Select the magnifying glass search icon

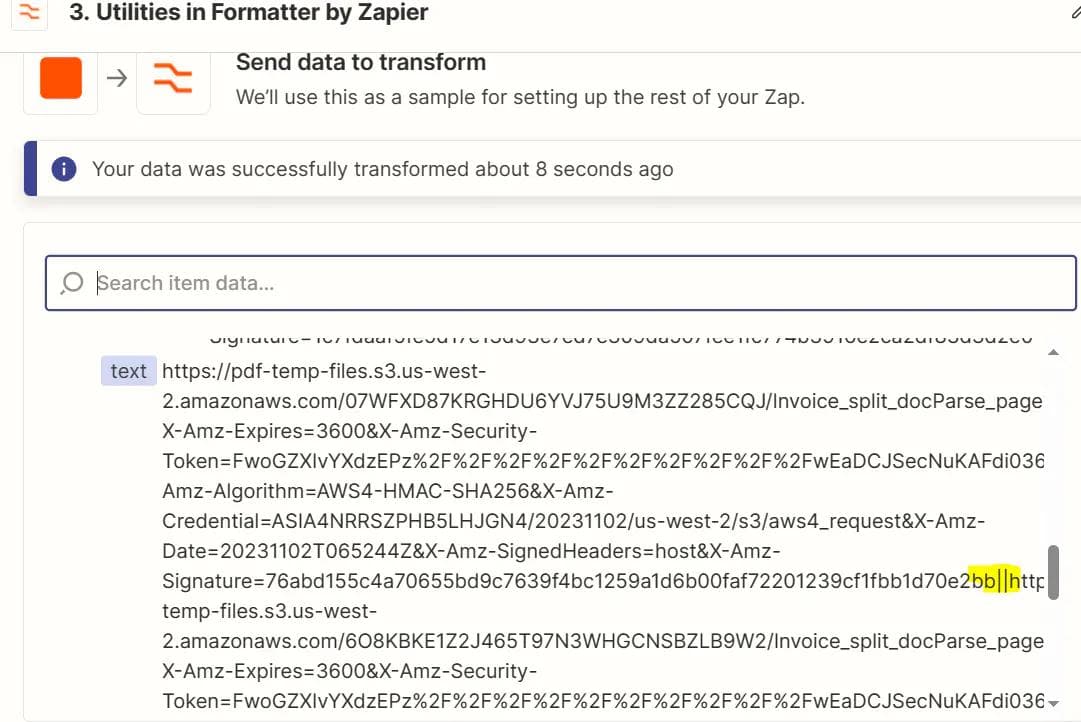pyautogui.click(x=70, y=283)
